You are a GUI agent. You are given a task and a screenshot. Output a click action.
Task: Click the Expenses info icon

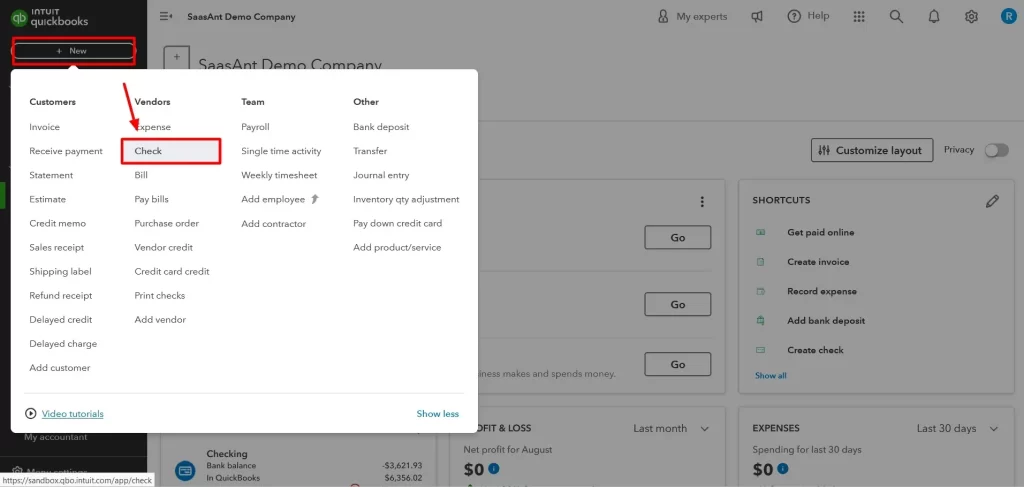click(x=783, y=469)
